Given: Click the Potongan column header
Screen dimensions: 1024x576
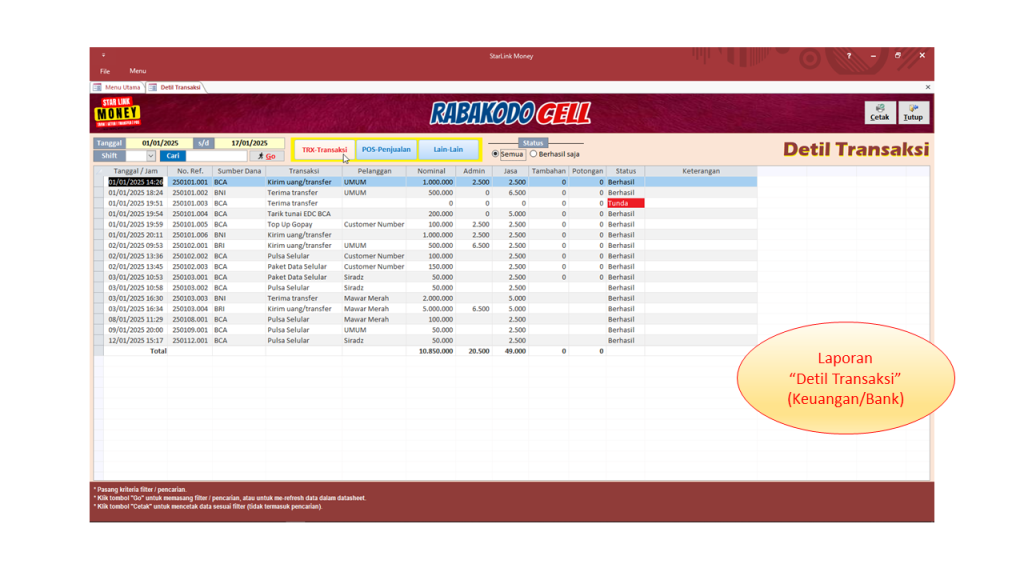Looking at the screenshot, I should pyautogui.click(x=587, y=171).
